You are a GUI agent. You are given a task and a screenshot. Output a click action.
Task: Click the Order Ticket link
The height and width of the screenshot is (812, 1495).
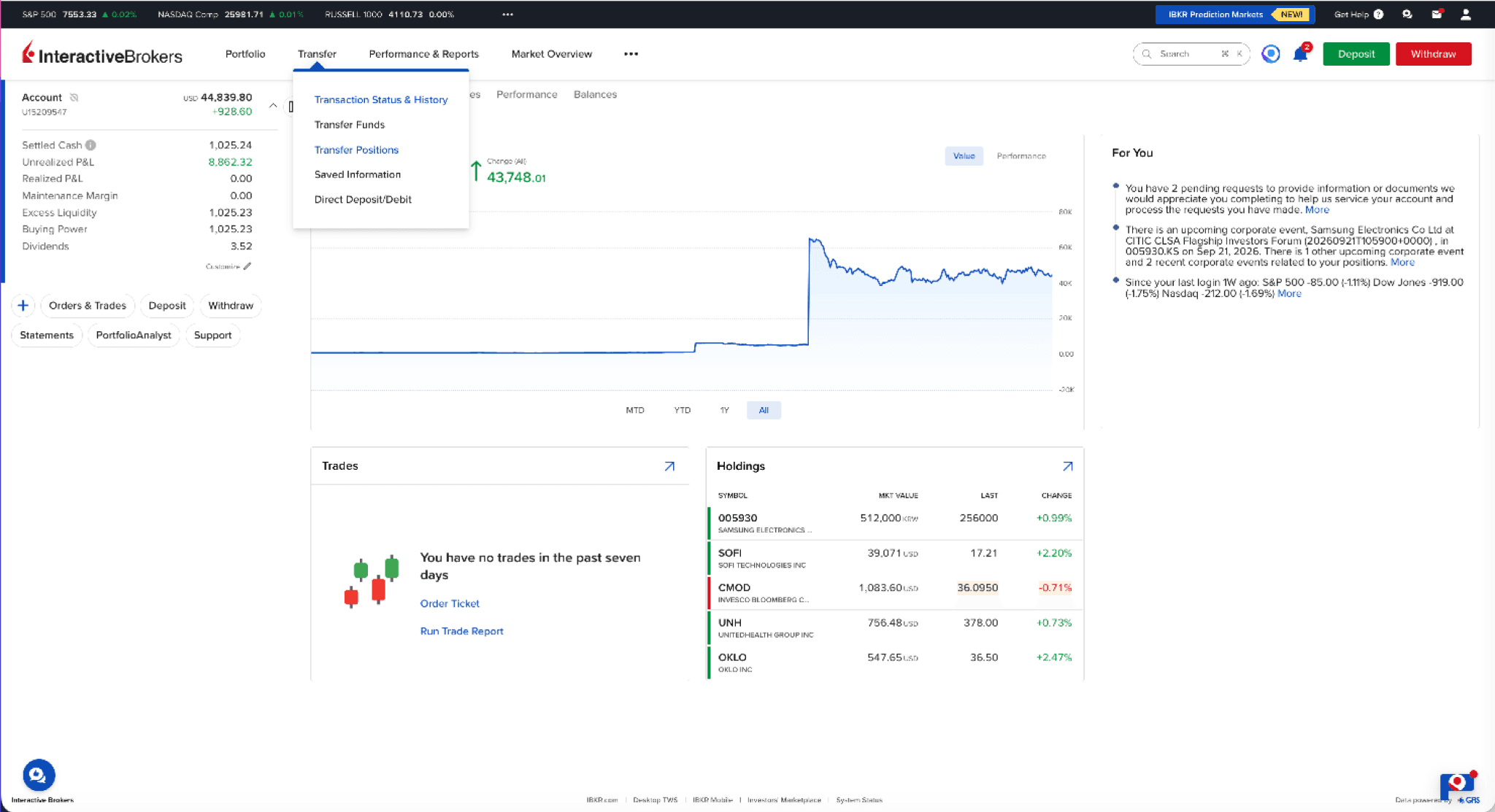(450, 603)
